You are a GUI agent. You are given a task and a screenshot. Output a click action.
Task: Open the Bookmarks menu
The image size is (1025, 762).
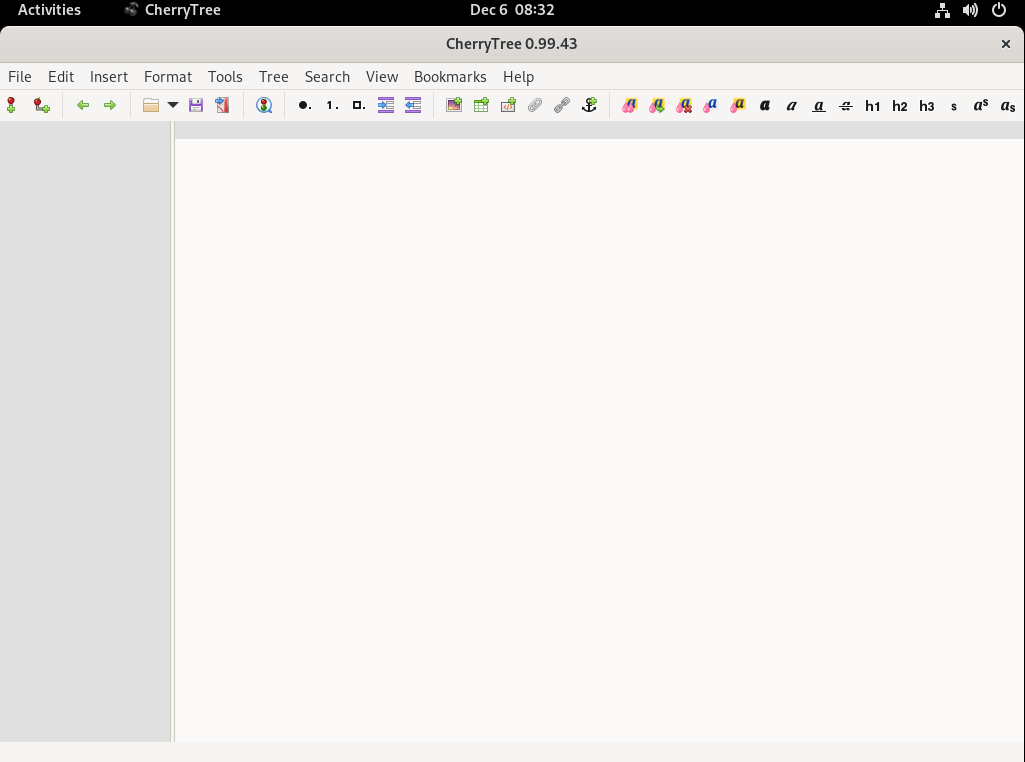pos(450,77)
